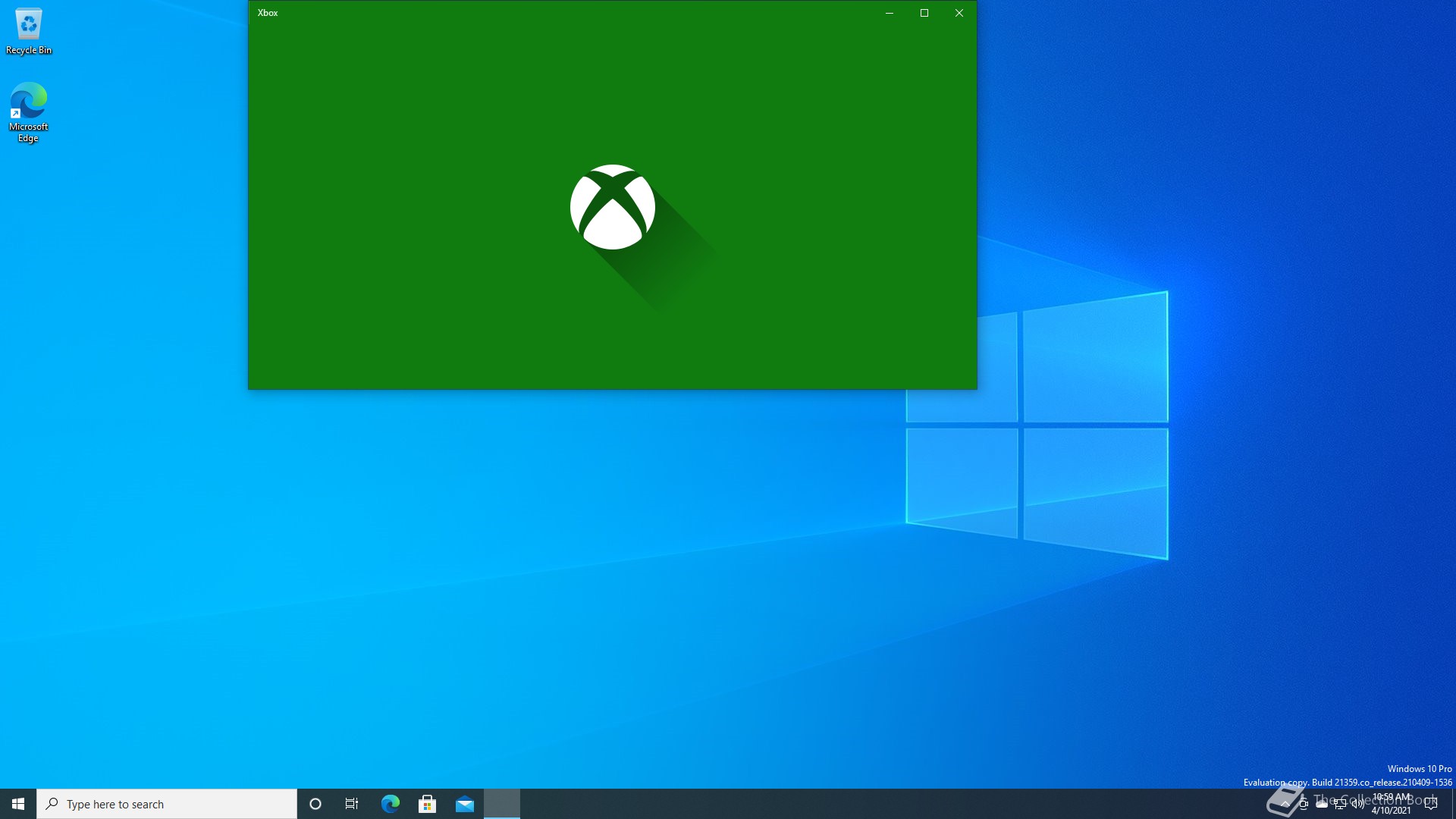1456x819 pixels.
Task: Open Microsoft Store from the taskbar
Action: coord(427,804)
